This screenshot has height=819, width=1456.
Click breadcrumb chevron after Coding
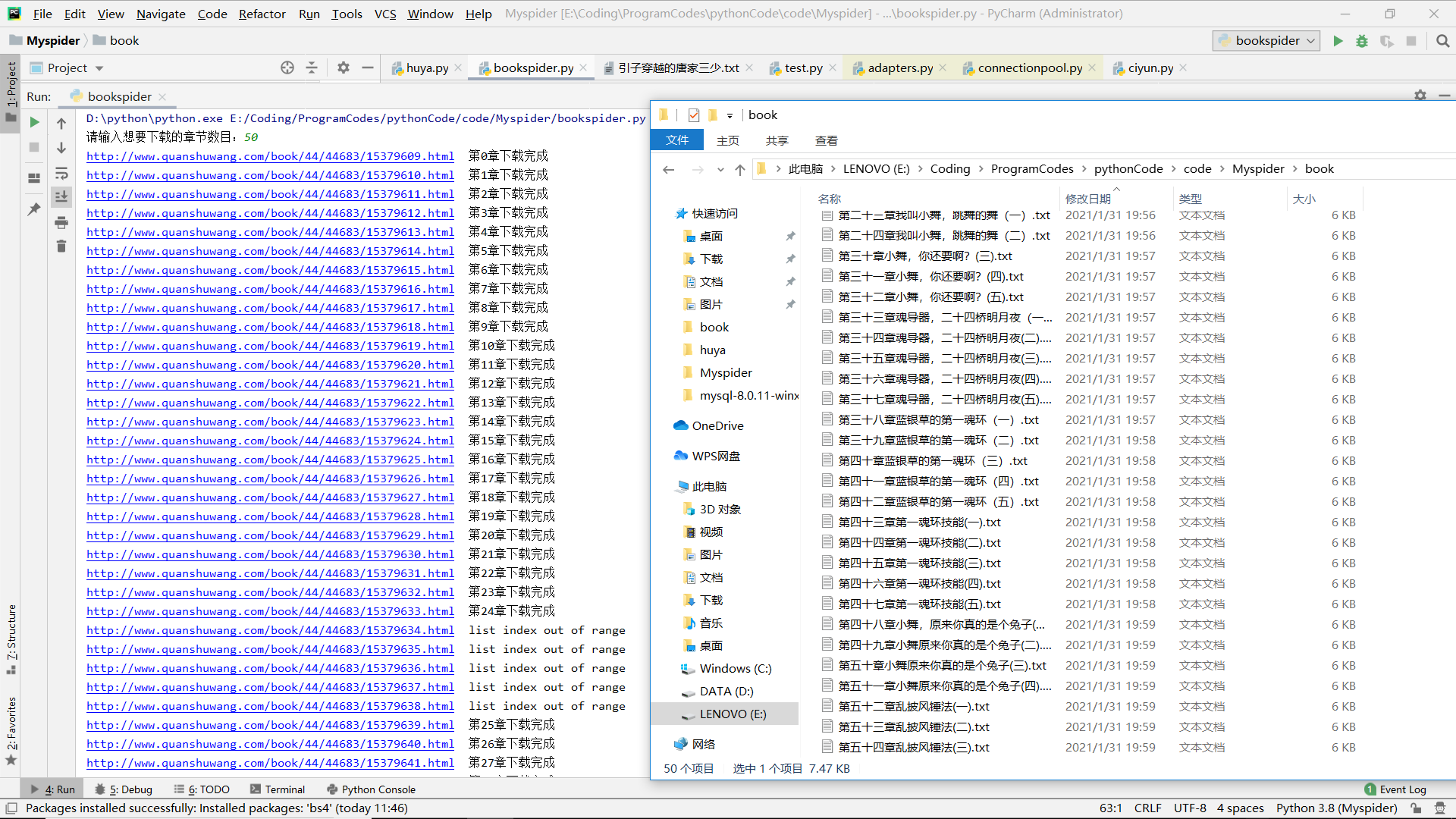(x=981, y=169)
